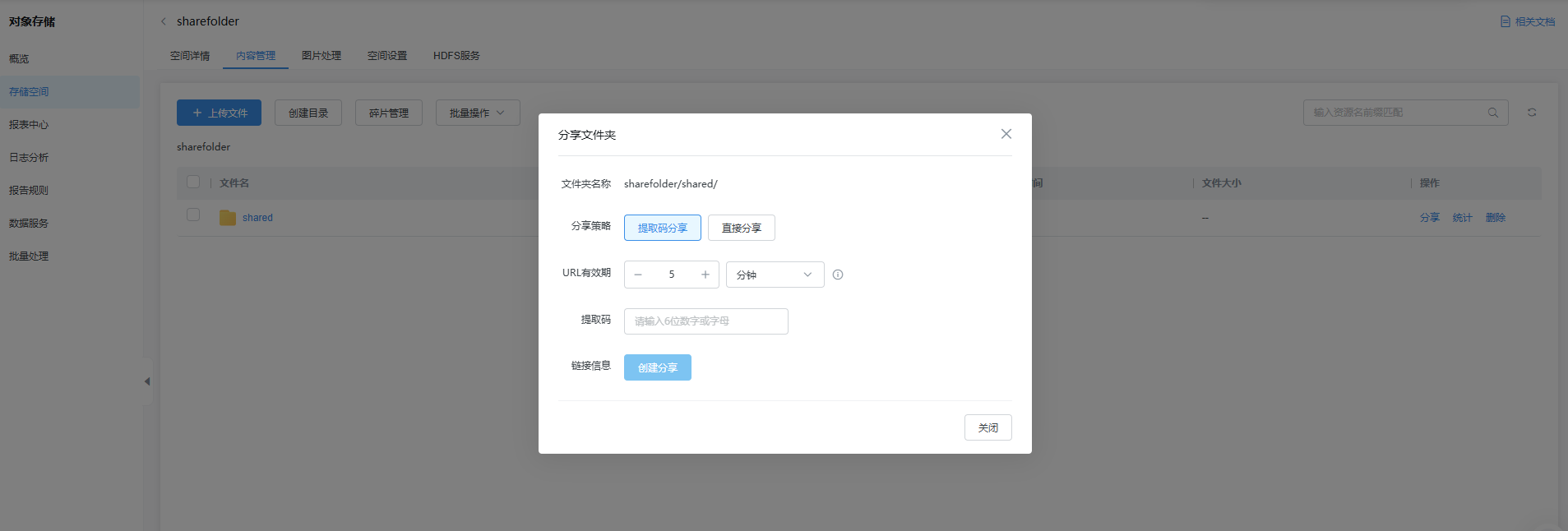The width and height of the screenshot is (1568, 531).
Task: Decrease URL validity with minus button
Action: pos(638,275)
